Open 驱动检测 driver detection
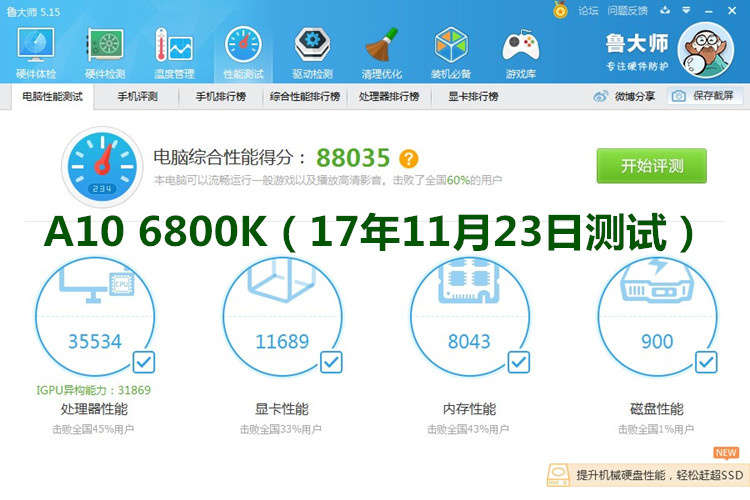This screenshot has width=750, height=500. click(312, 53)
